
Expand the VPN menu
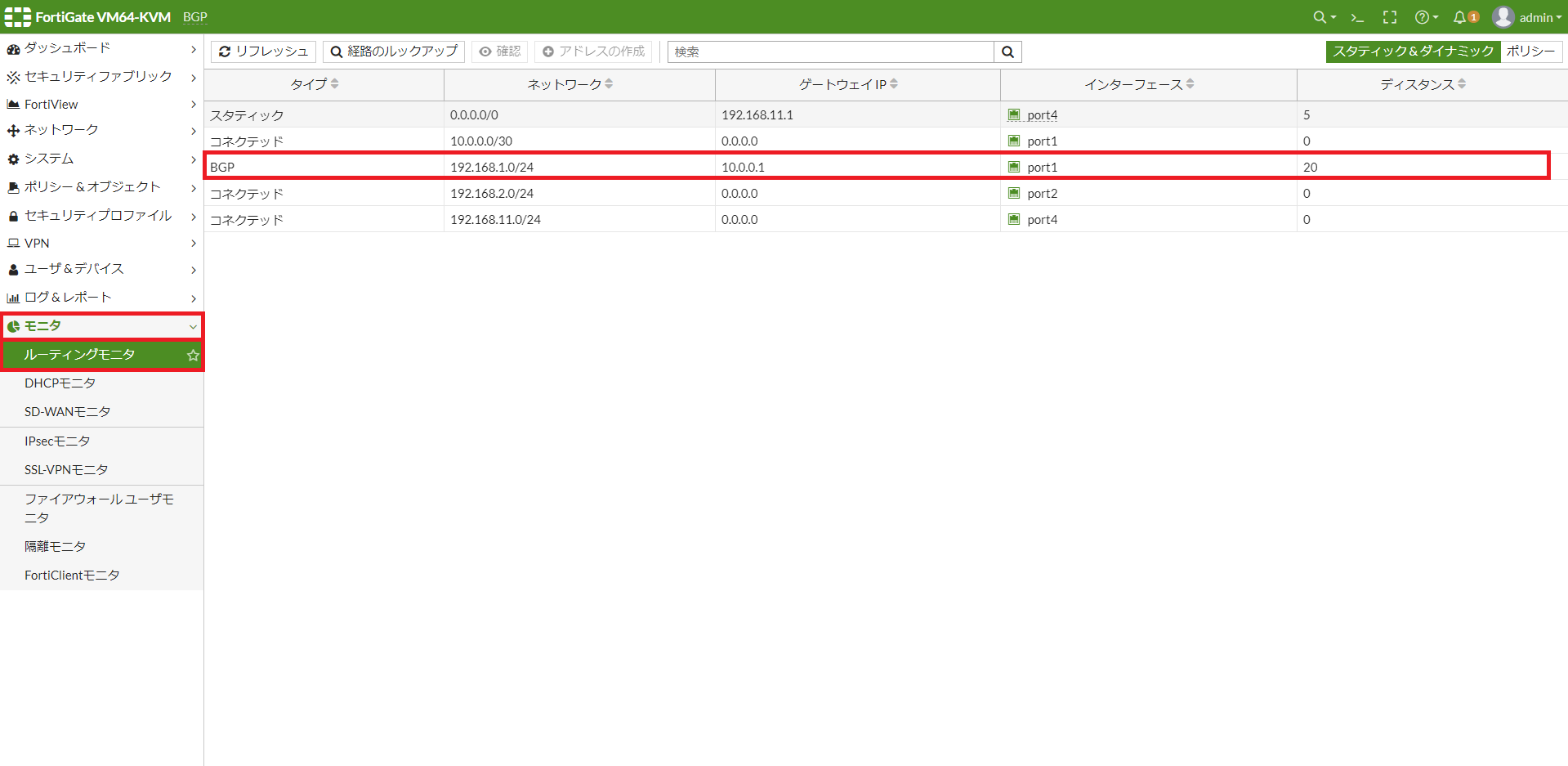(x=101, y=244)
